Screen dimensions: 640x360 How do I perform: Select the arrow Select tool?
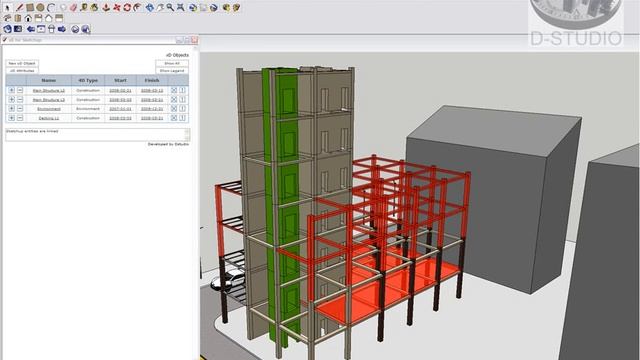[7, 7]
